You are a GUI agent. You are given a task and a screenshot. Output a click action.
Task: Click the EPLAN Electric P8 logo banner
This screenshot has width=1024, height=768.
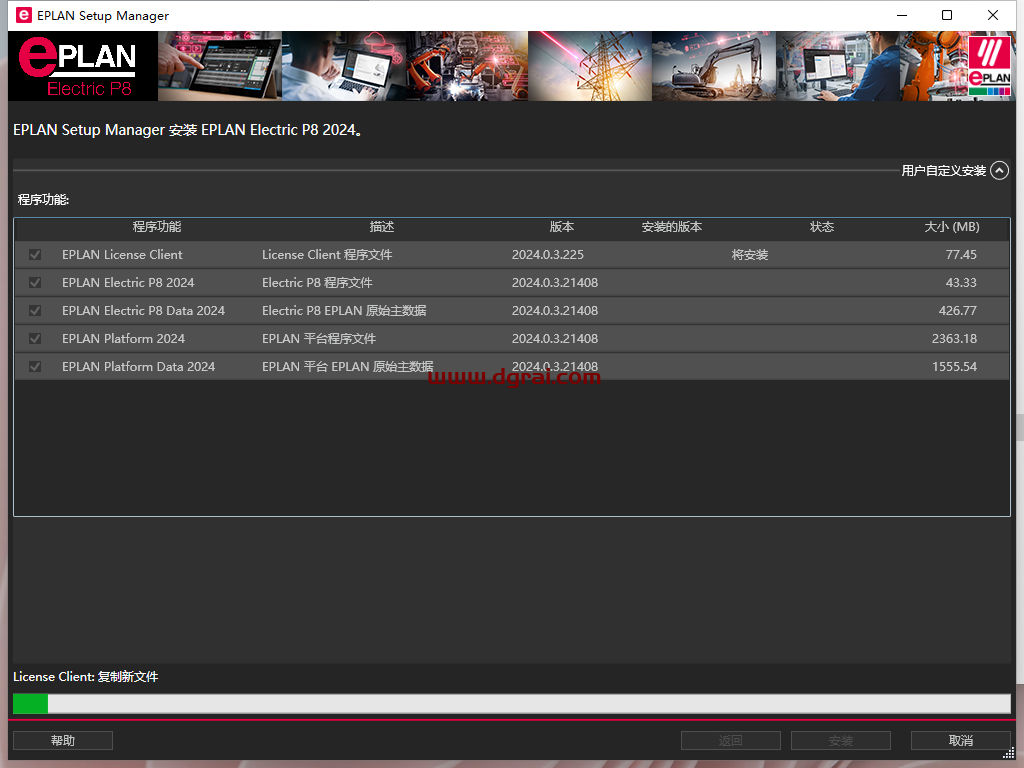(x=83, y=66)
